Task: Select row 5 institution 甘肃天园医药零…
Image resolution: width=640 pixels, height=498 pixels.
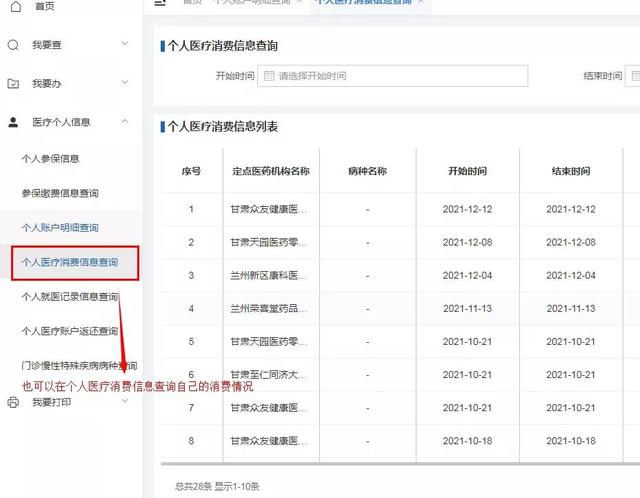Action: pyautogui.click(x=269, y=342)
